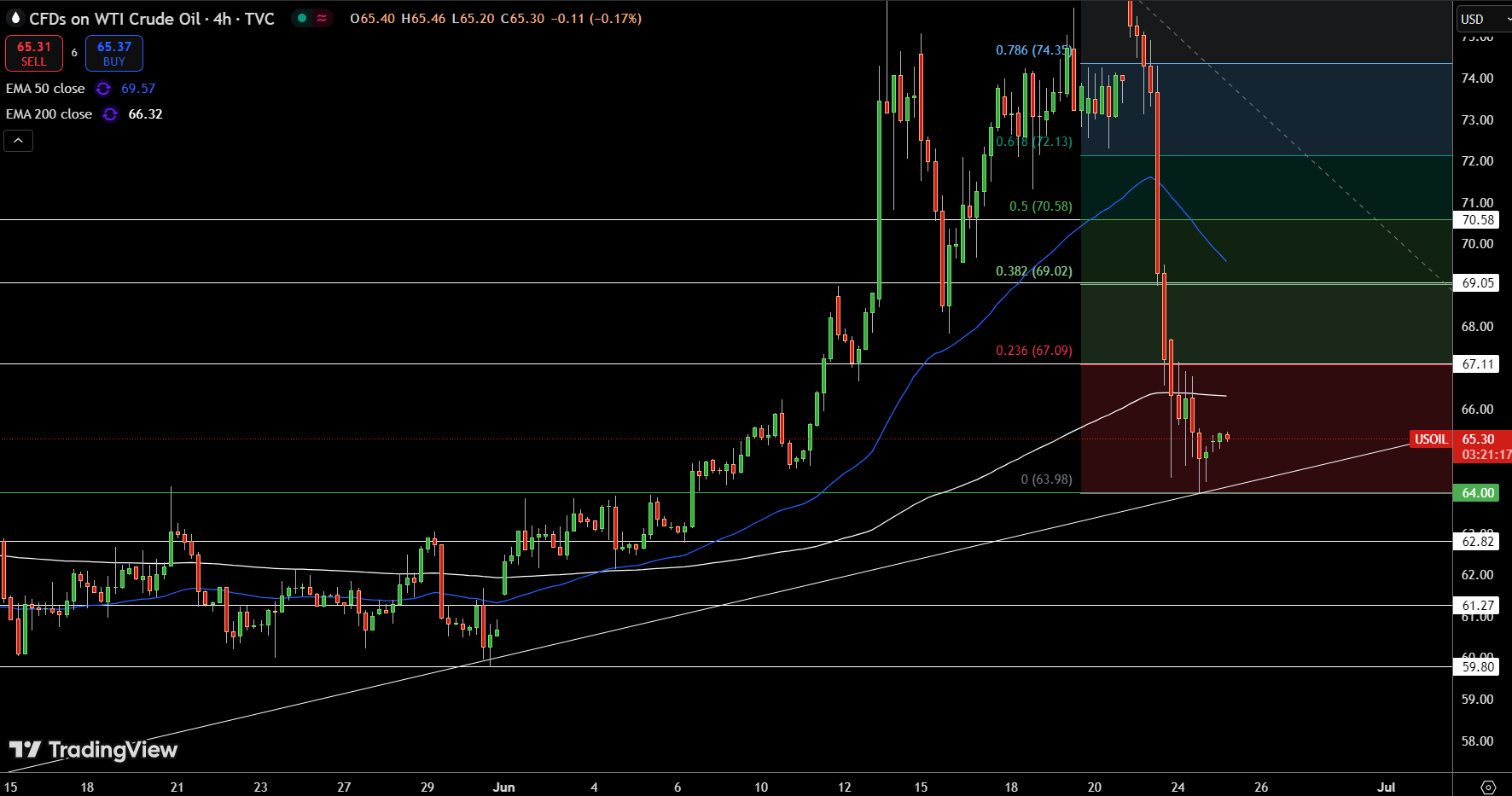Viewport: 1512px width, 796px height.
Task: Click the purple refresh icon next to EMA 50
Action: click(103, 89)
